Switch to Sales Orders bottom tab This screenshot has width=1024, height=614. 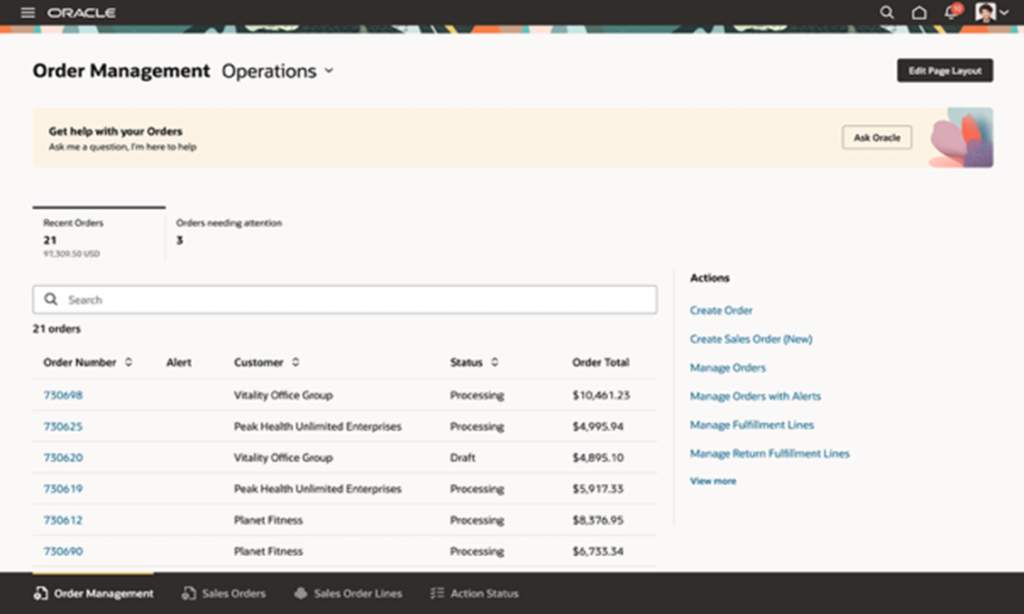point(224,593)
